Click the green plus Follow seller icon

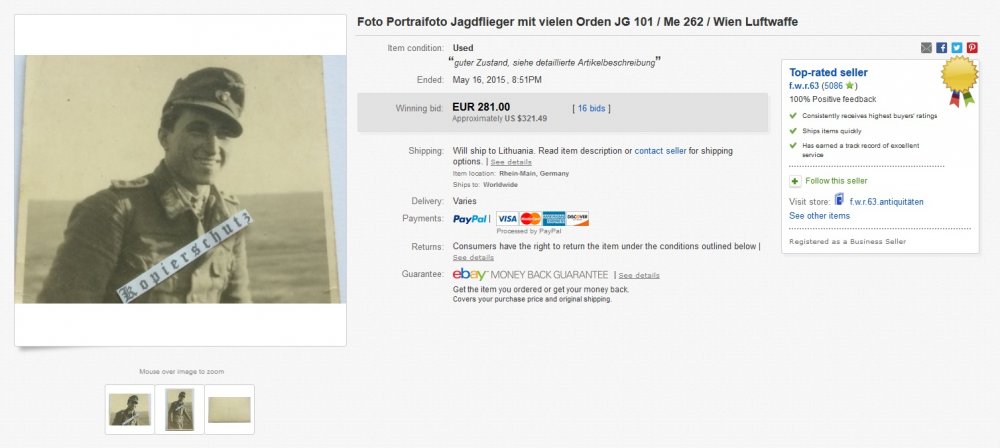pos(795,181)
